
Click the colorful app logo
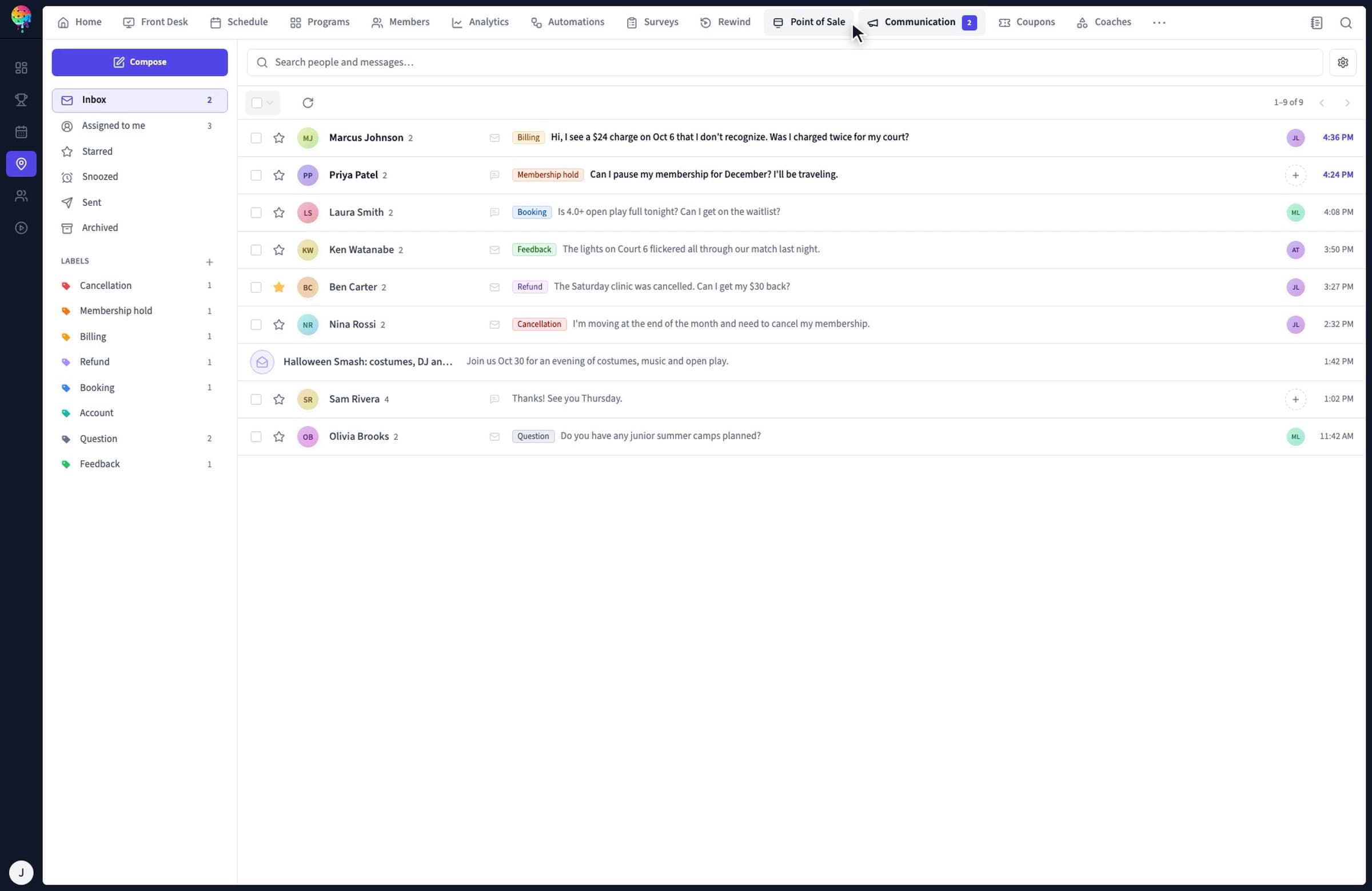(21, 18)
